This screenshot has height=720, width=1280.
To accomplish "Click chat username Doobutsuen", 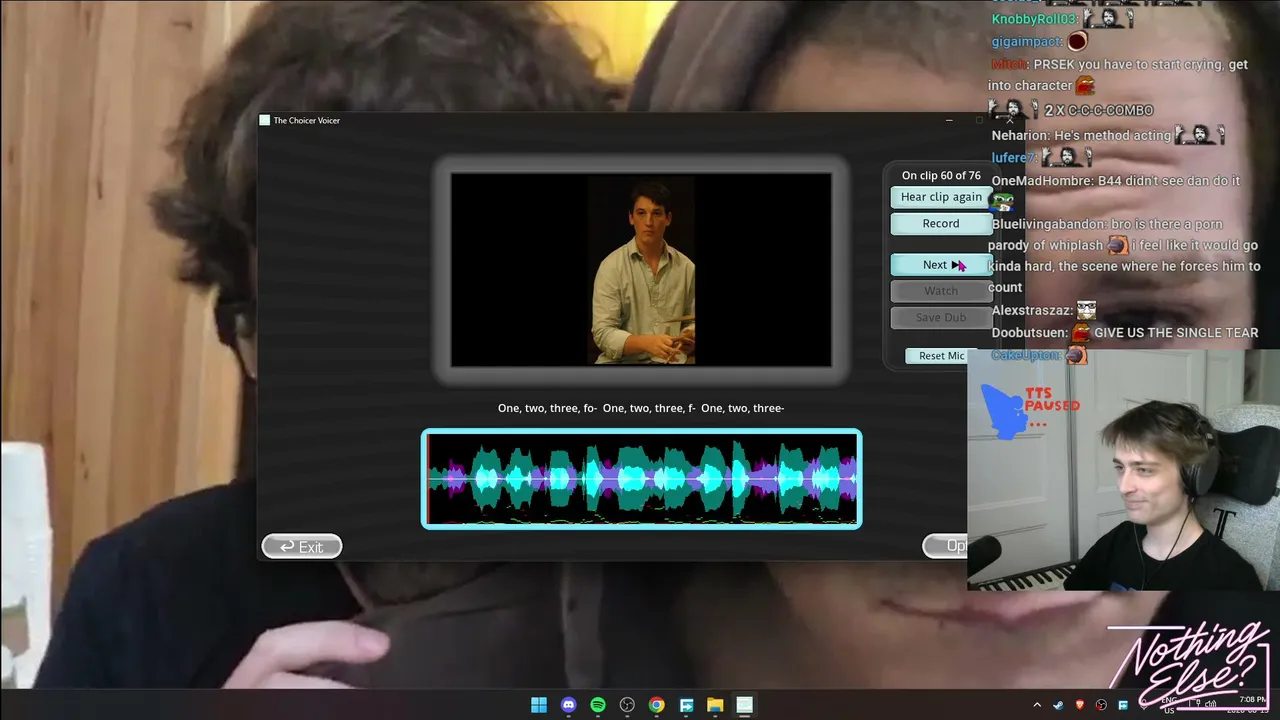I will (x=1030, y=332).
